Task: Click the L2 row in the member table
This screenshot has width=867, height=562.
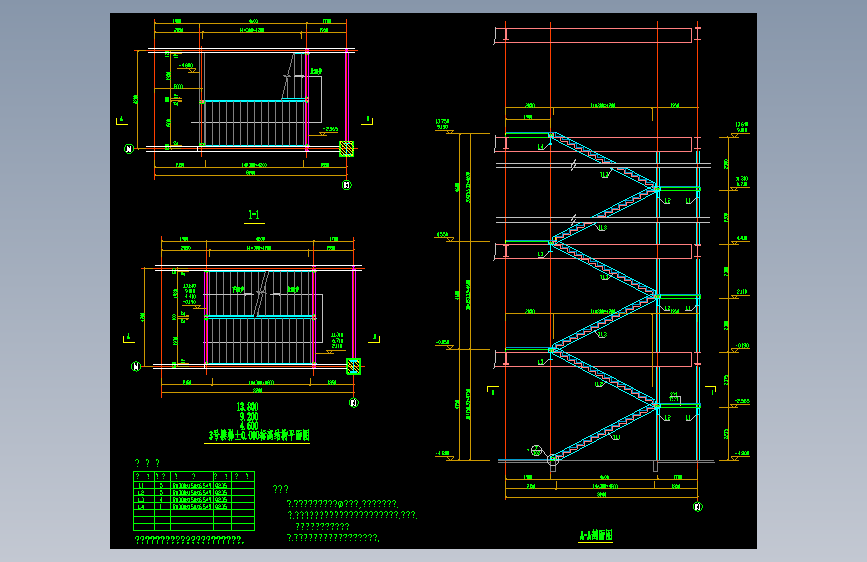Action: click(194, 492)
